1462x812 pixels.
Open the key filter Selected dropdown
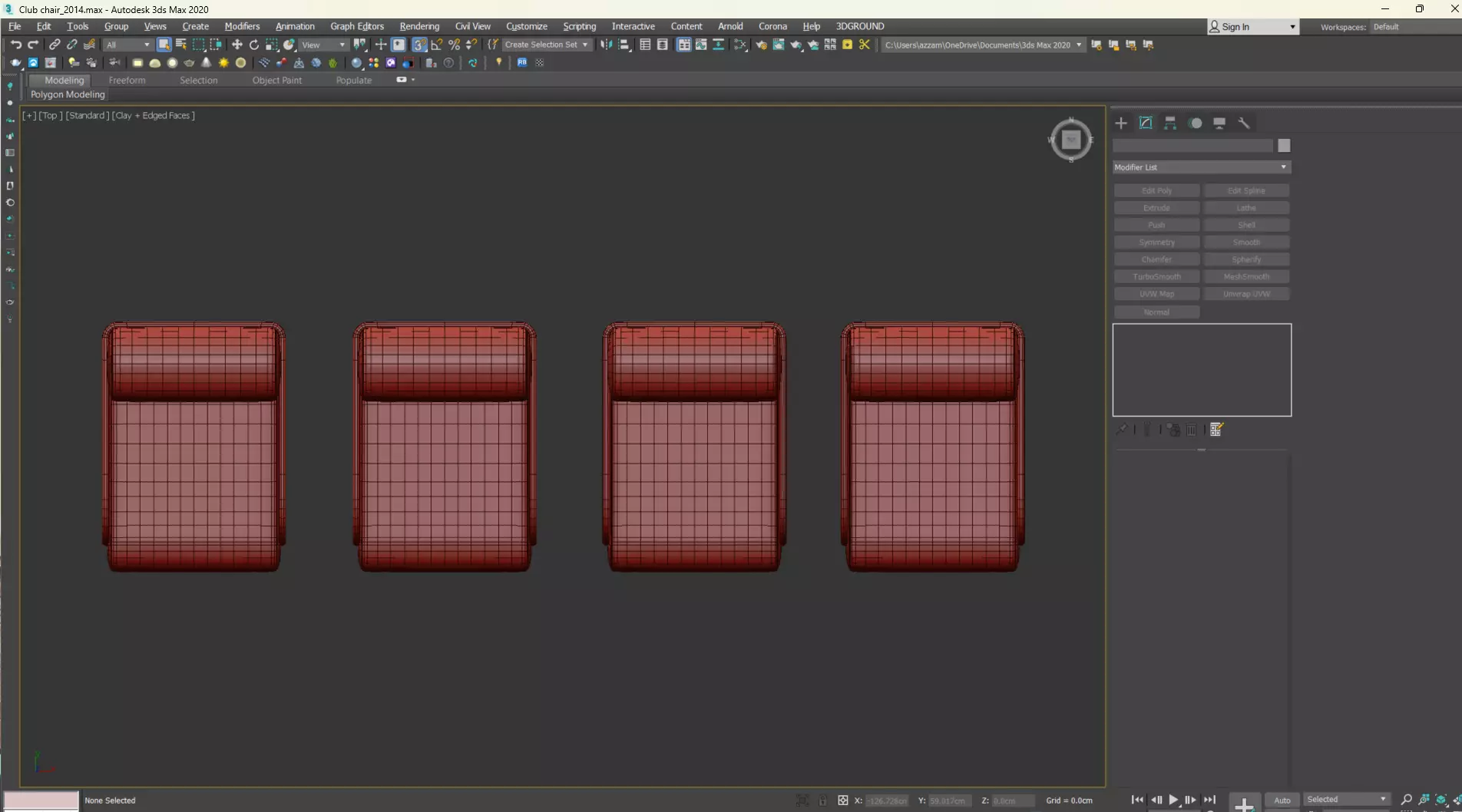1347,800
